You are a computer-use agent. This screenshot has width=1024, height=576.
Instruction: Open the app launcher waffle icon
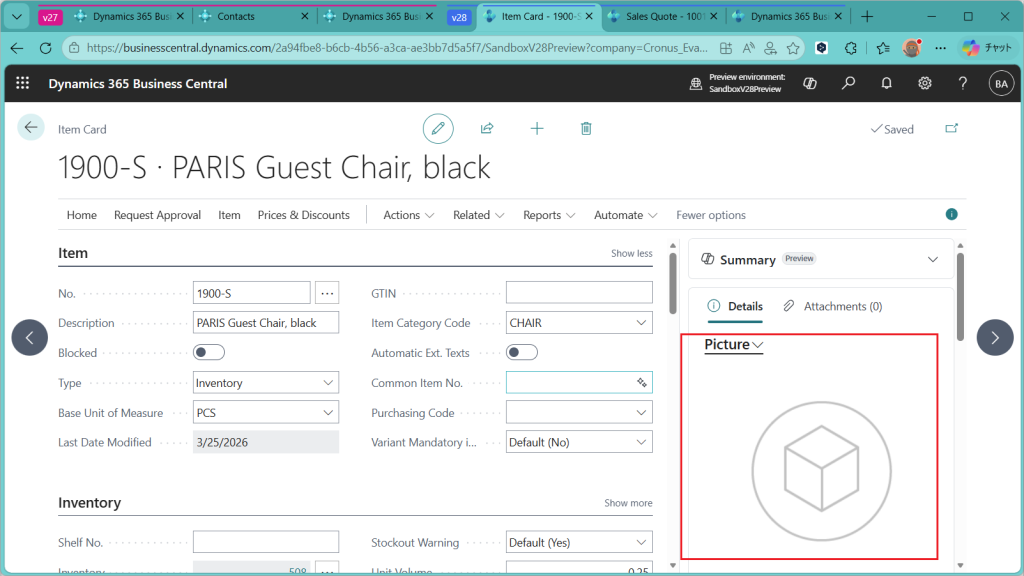[x=23, y=84]
